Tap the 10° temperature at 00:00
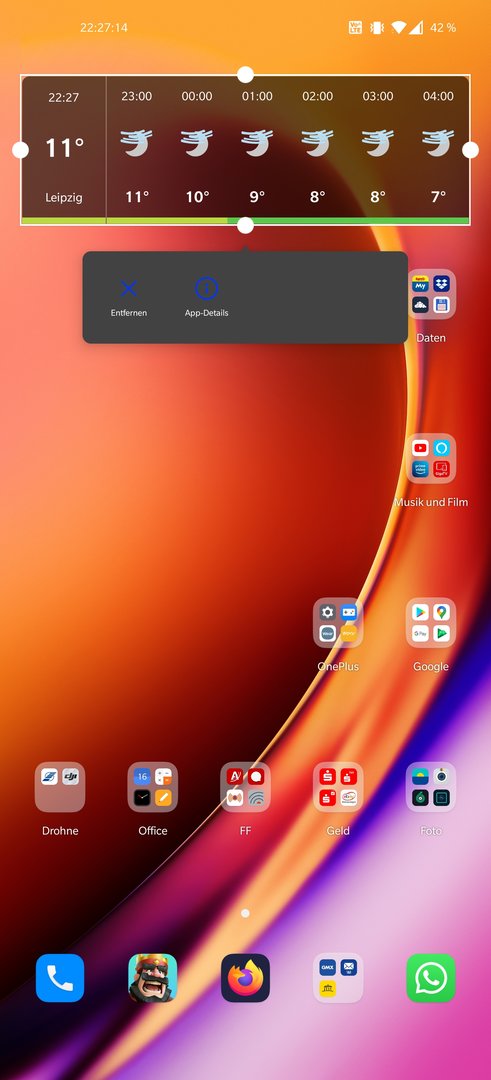This screenshot has width=491, height=1080. [x=197, y=197]
